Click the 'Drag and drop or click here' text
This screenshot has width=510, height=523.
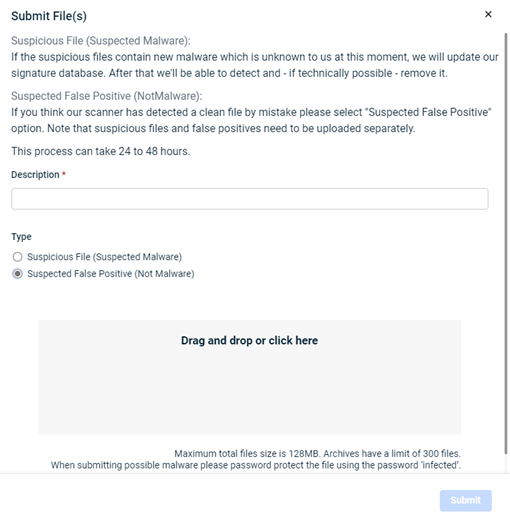(249, 341)
